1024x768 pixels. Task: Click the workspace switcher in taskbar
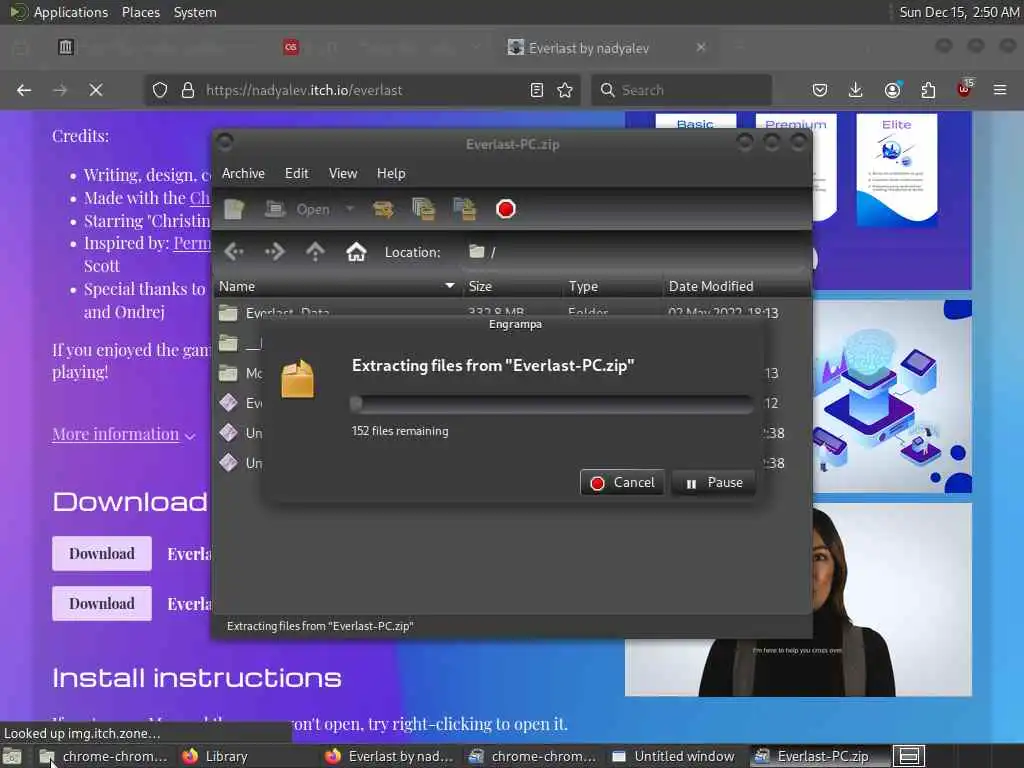[x=908, y=757]
